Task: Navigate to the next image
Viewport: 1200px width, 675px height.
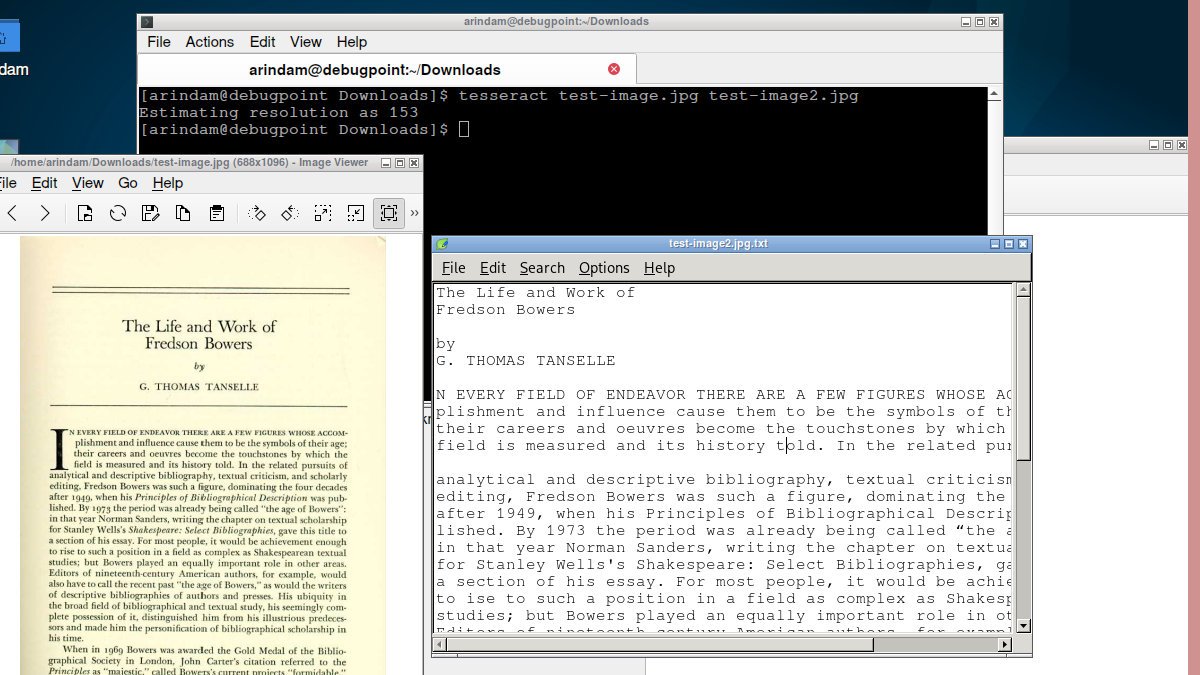Action: pos(47,212)
